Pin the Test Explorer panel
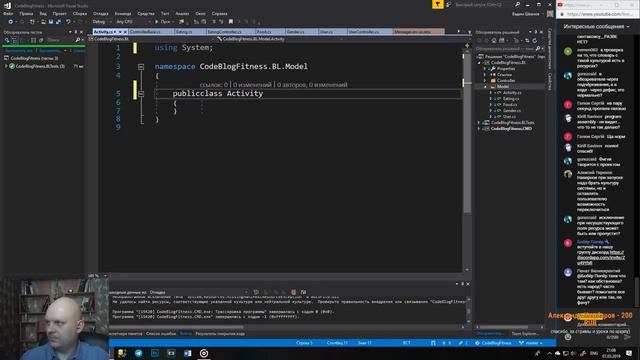 coord(76,32)
